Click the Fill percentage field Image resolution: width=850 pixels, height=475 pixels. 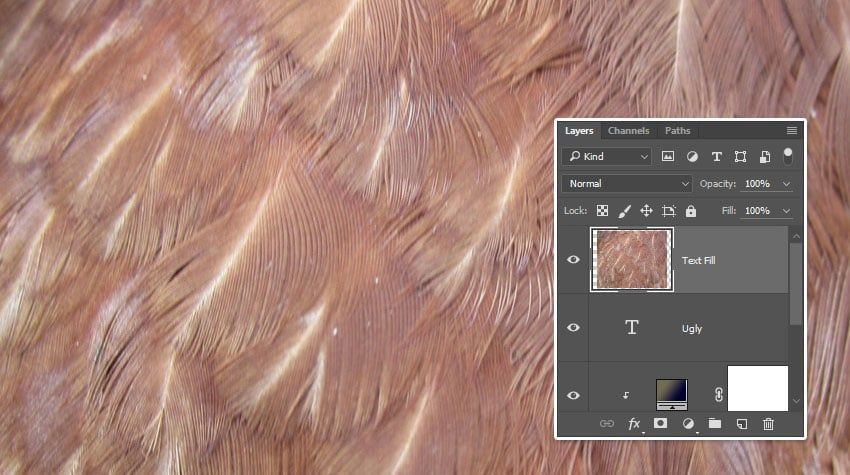point(757,211)
